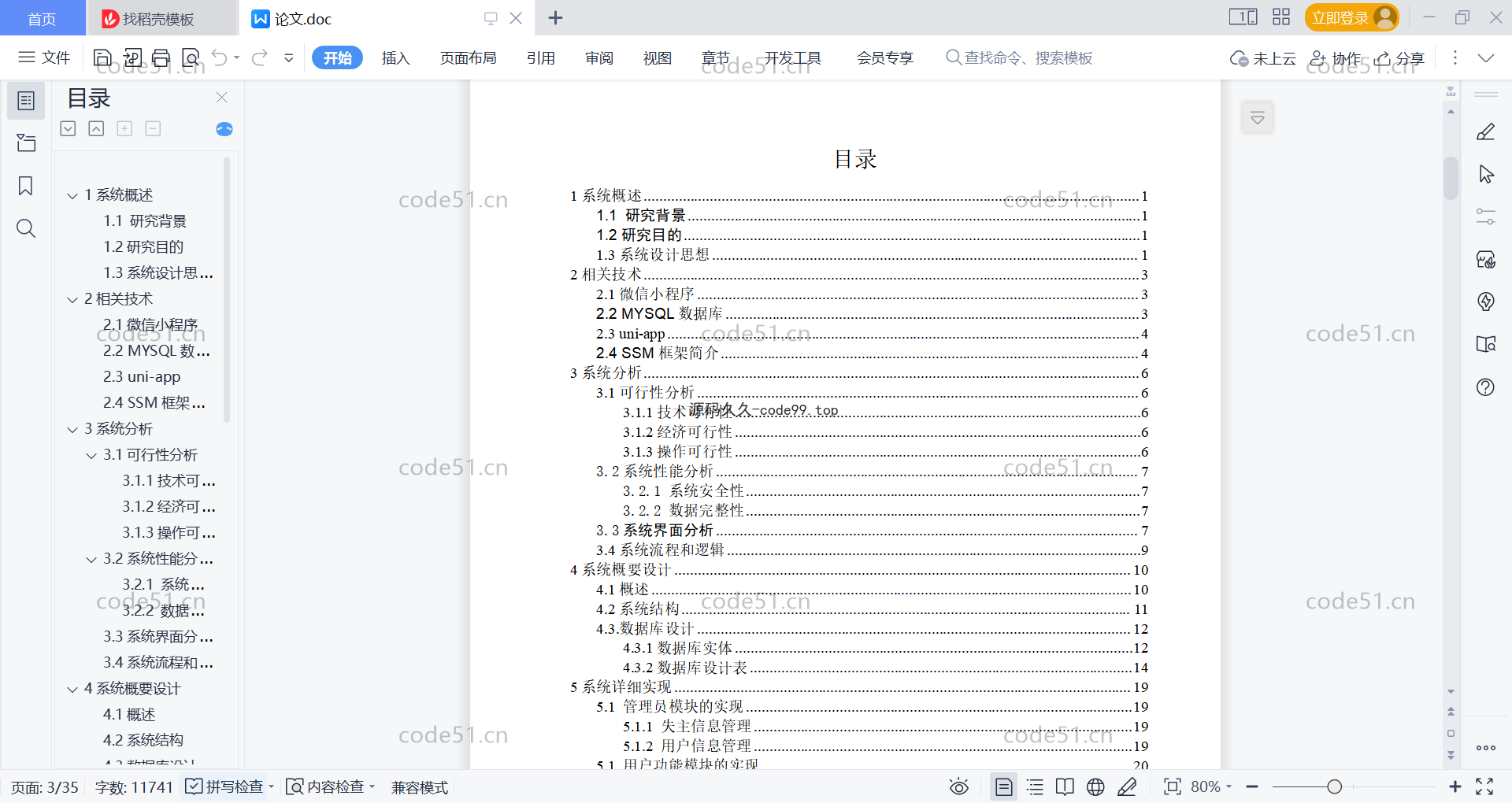This screenshot has height=803, width=1512.
Task: Click the 1.3 系统设计思想 table of contents entry
Action: click(871, 254)
